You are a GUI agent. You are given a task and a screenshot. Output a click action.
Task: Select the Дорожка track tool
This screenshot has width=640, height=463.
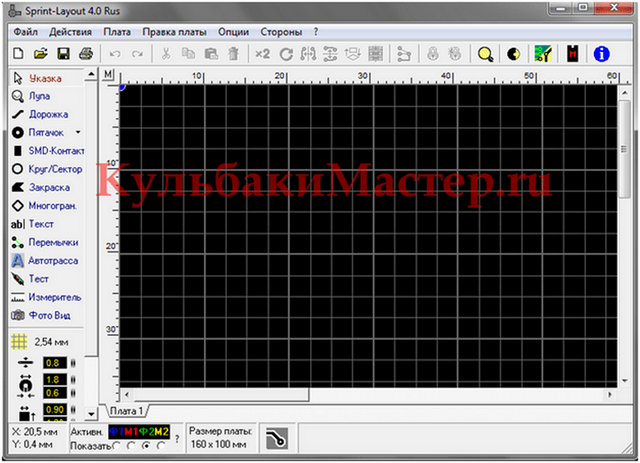(47, 114)
